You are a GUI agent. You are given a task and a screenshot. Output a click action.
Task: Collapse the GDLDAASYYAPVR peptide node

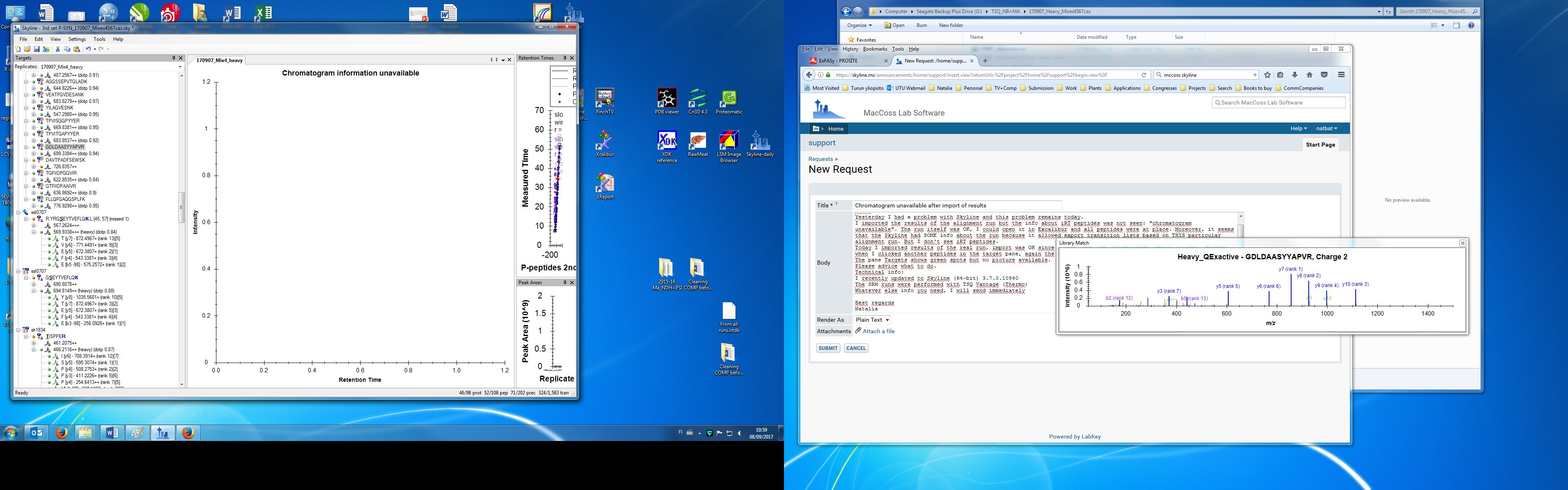26,147
